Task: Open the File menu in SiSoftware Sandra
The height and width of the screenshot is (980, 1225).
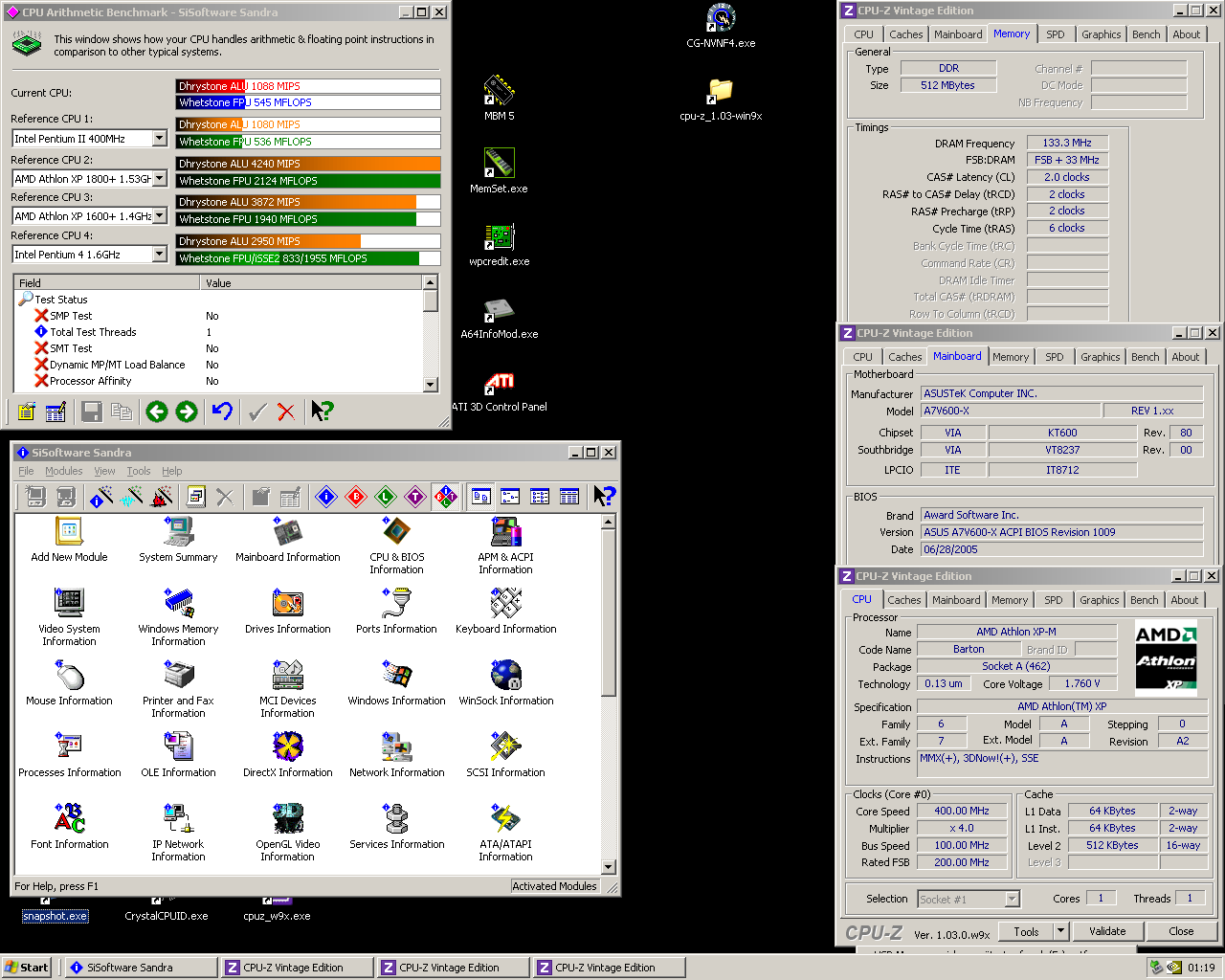Action: tap(26, 471)
